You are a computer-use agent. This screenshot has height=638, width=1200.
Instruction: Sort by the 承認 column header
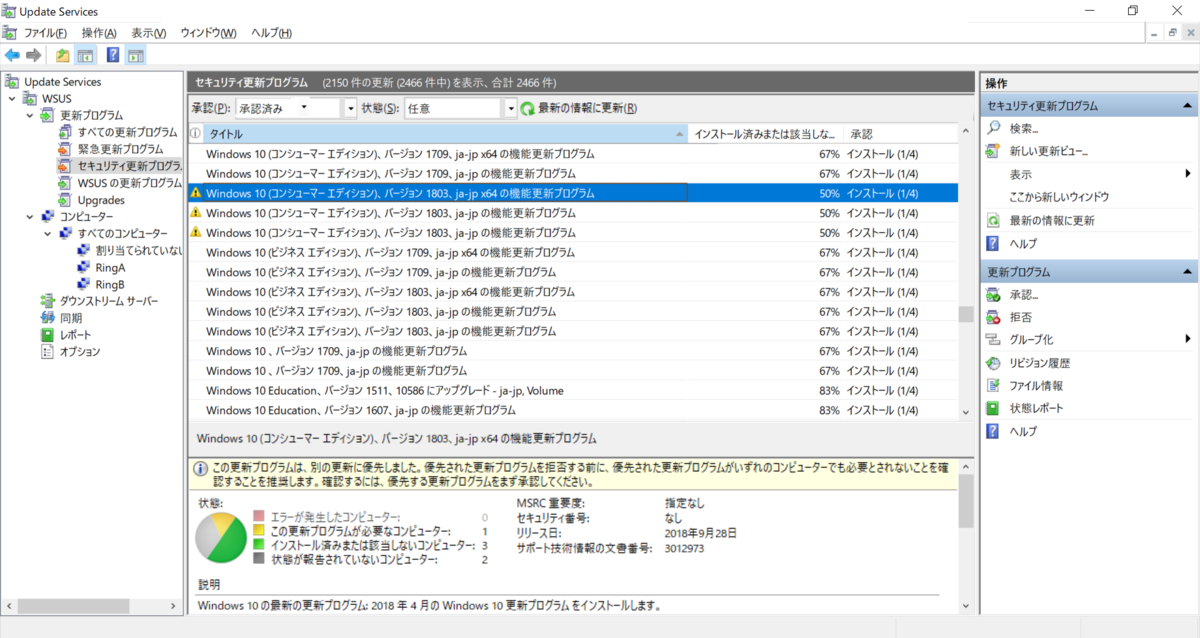pyautogui.click(x=900, y=133)
